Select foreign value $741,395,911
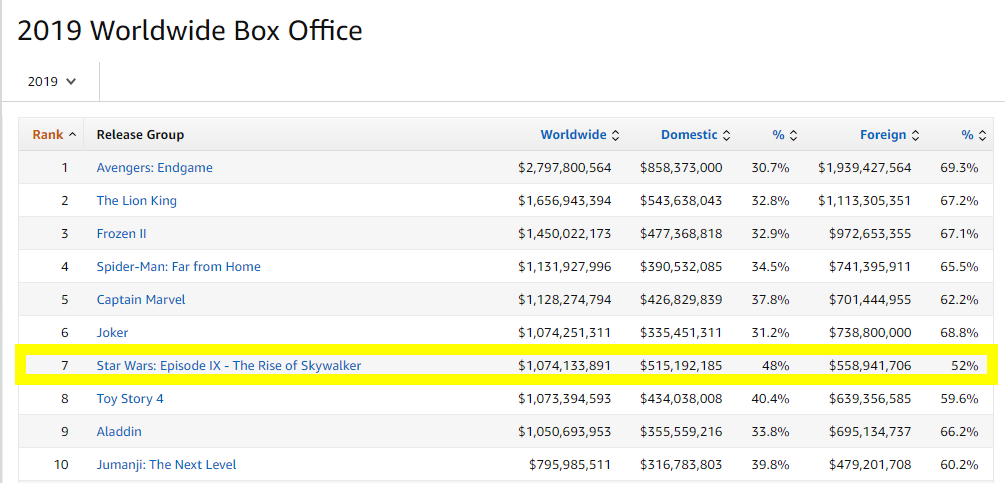 pyautogui.click(x=870, y=266)
